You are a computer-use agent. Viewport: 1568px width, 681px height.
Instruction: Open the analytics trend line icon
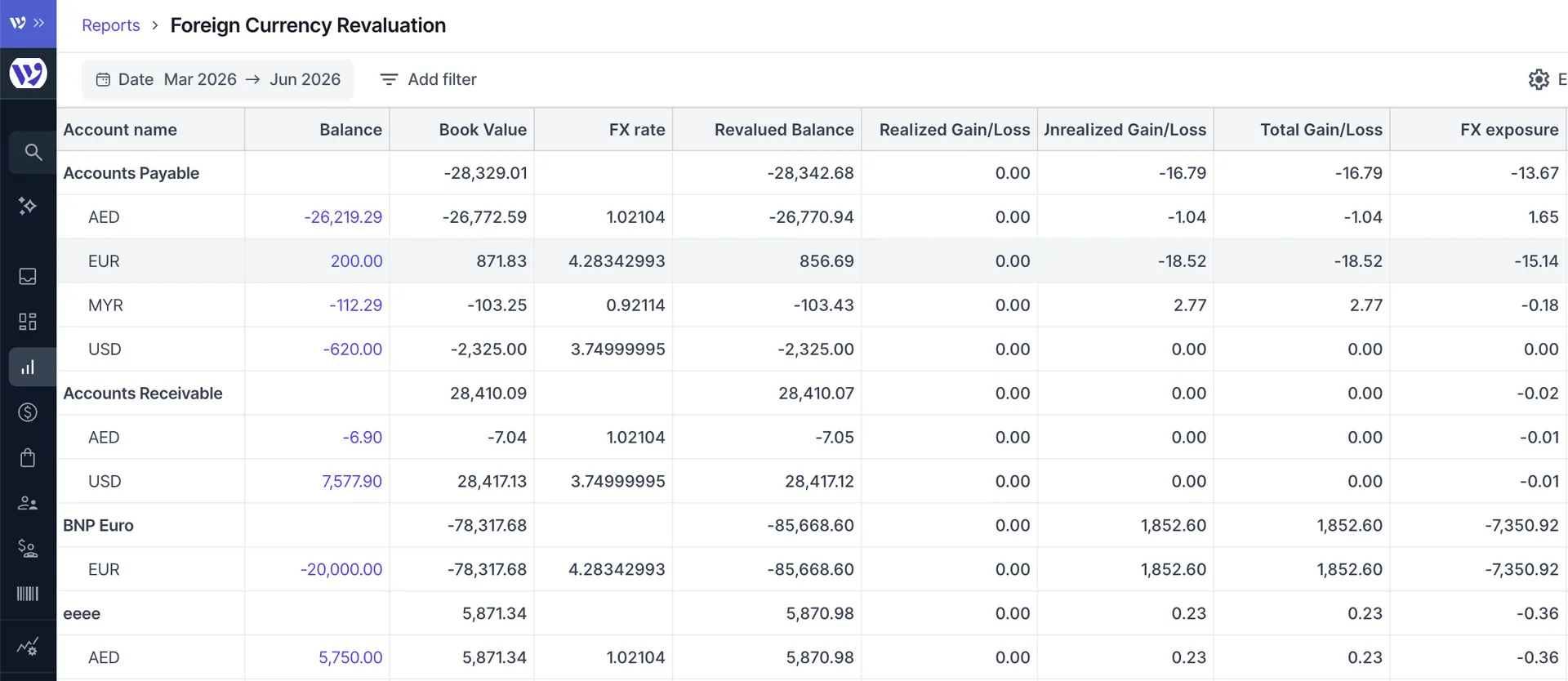[x=28, y=648]
